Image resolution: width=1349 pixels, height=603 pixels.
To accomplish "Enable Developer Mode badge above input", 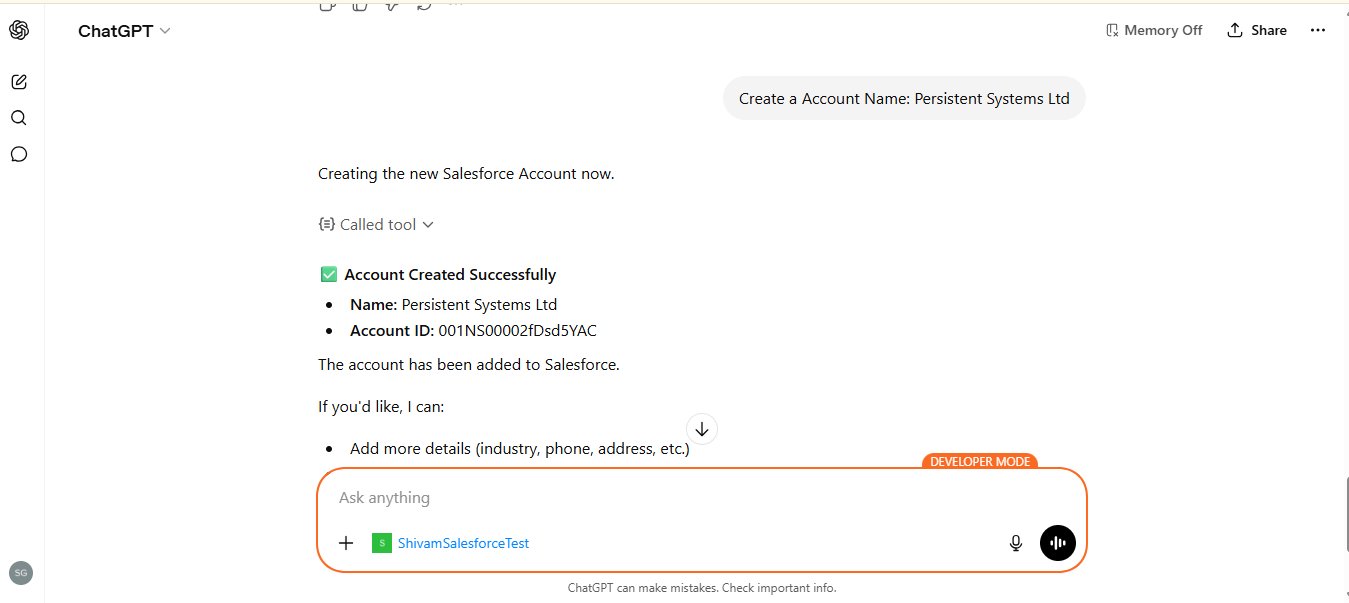I will pos(979,461).
